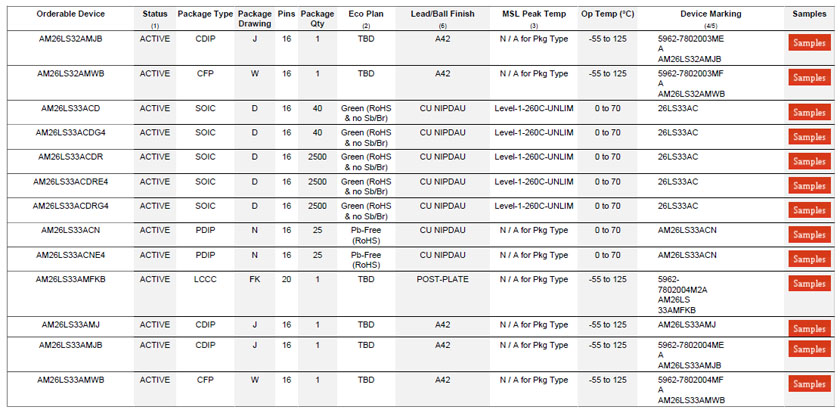This screenshot has width=840, height=416.
Task: Request AM26LS33ACNE4 samples
Action: (x=809, y=260)
